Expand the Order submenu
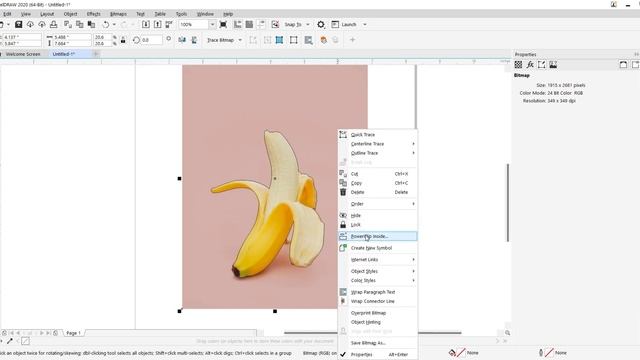Viewport: 640px width, 360px height. click(378, 204)
